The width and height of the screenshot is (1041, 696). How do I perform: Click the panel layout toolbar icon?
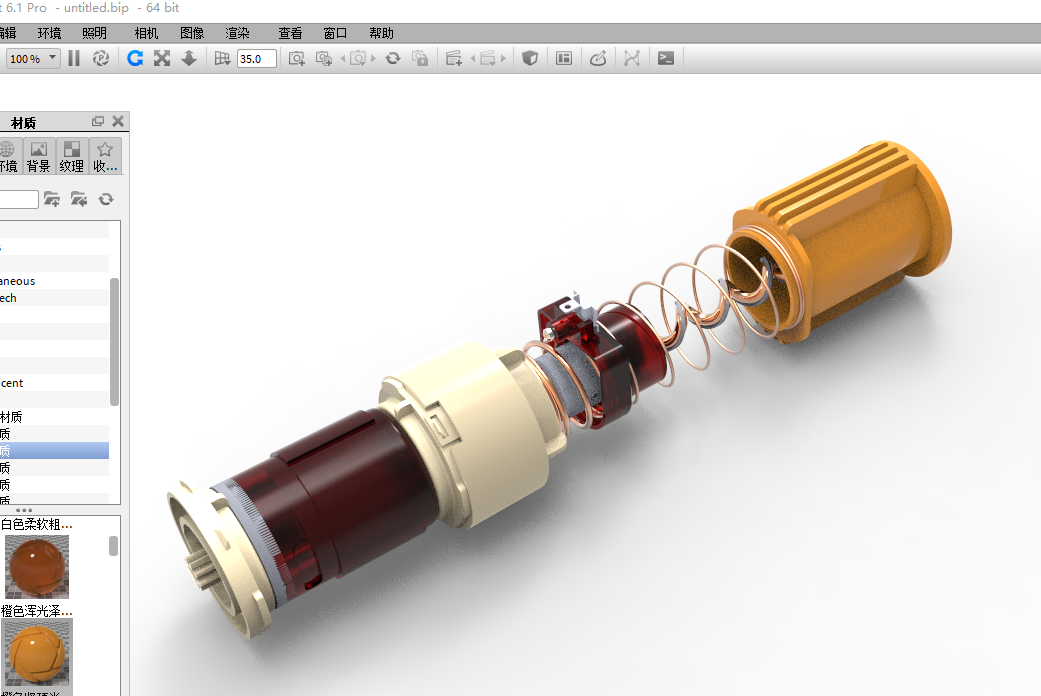pyautogui.click(x=564, y=58)
